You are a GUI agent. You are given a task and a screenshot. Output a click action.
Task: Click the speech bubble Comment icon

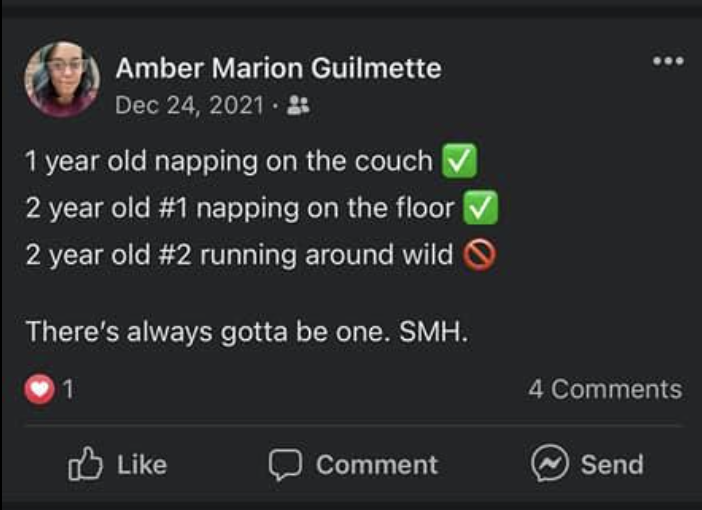point(285,464)
